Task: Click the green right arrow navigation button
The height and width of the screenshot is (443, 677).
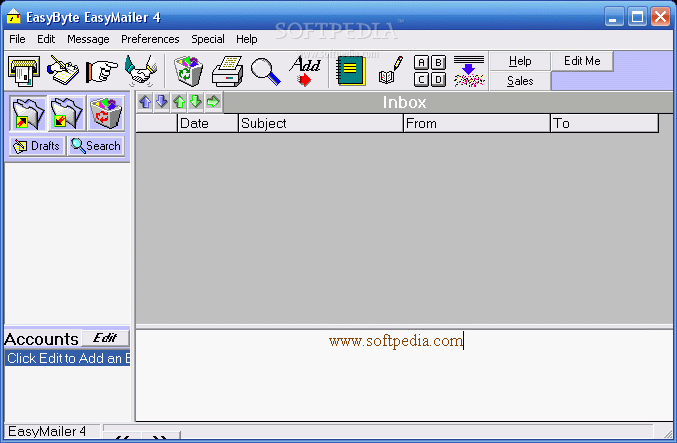Action: pos(213,102)
